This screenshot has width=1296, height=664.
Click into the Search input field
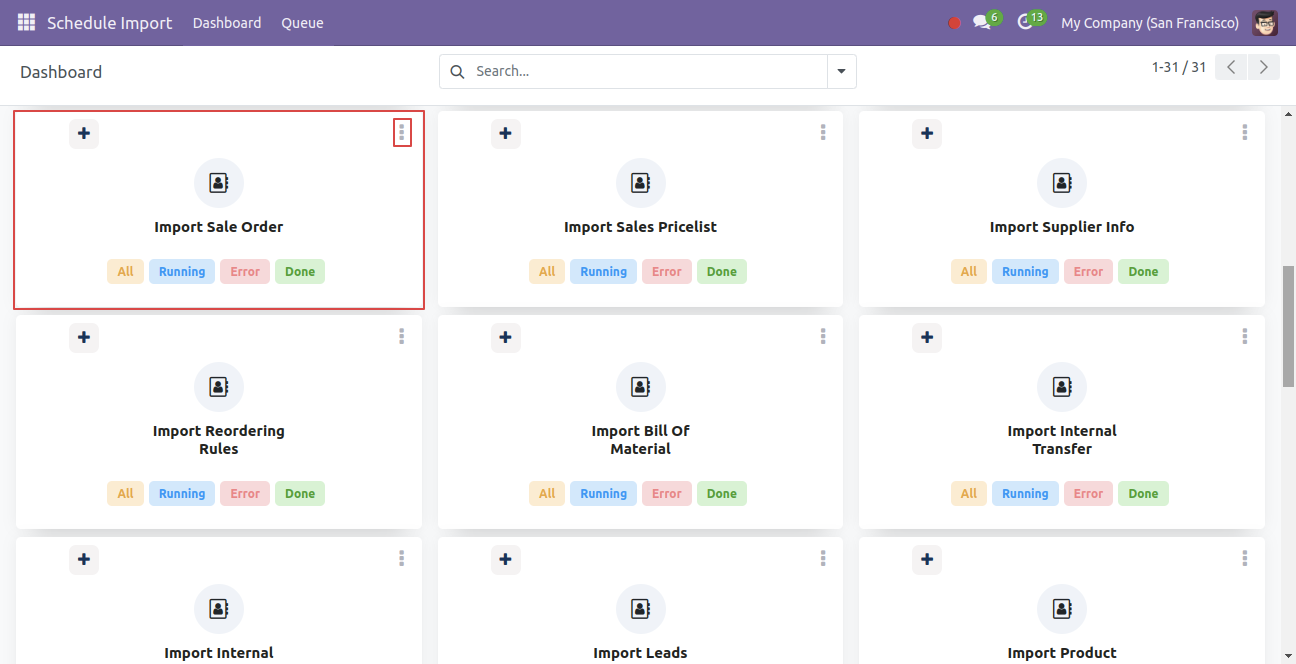click(x=648, y=72)
